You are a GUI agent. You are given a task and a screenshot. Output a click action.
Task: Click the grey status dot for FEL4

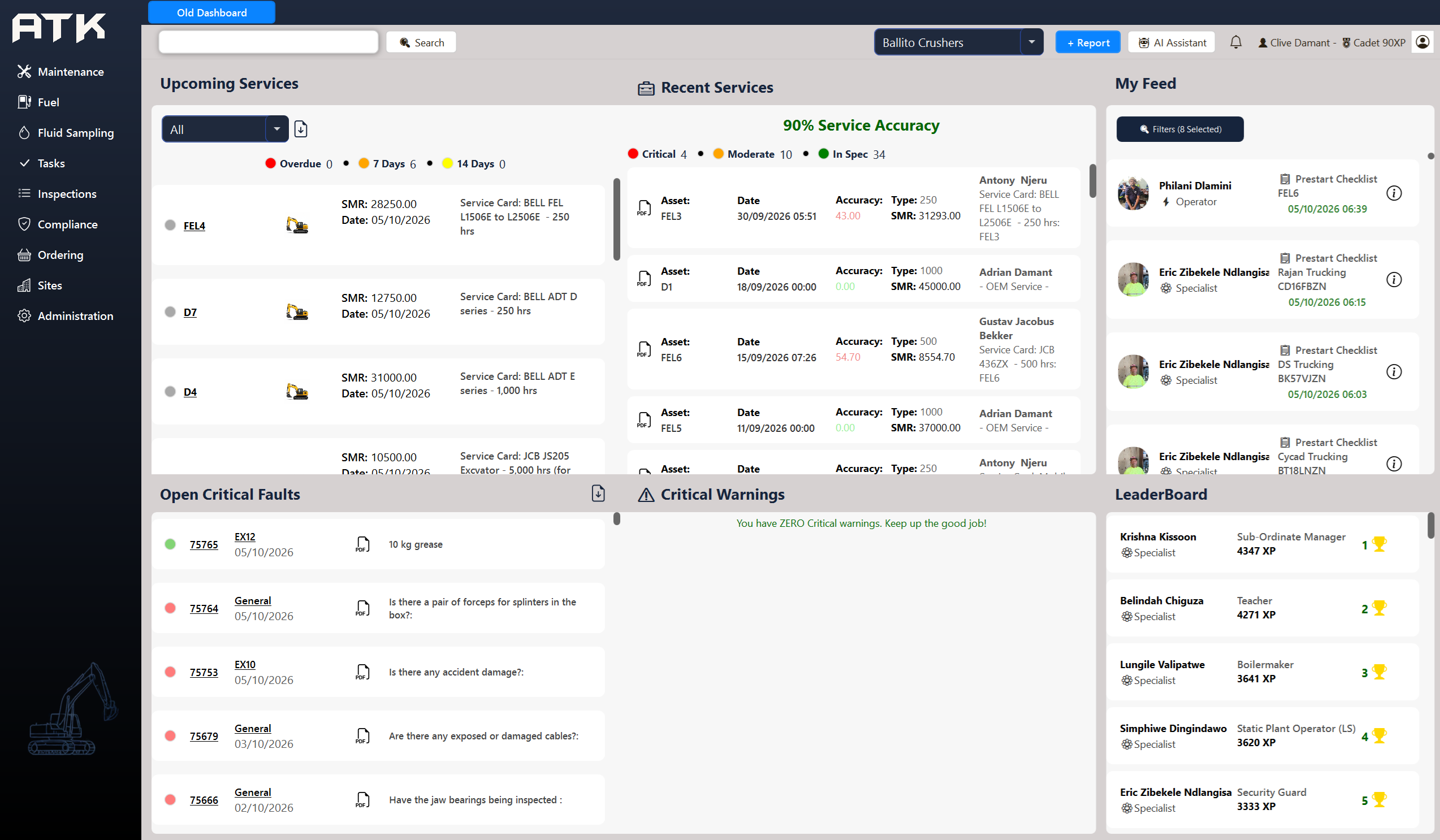tap(170, 225)
